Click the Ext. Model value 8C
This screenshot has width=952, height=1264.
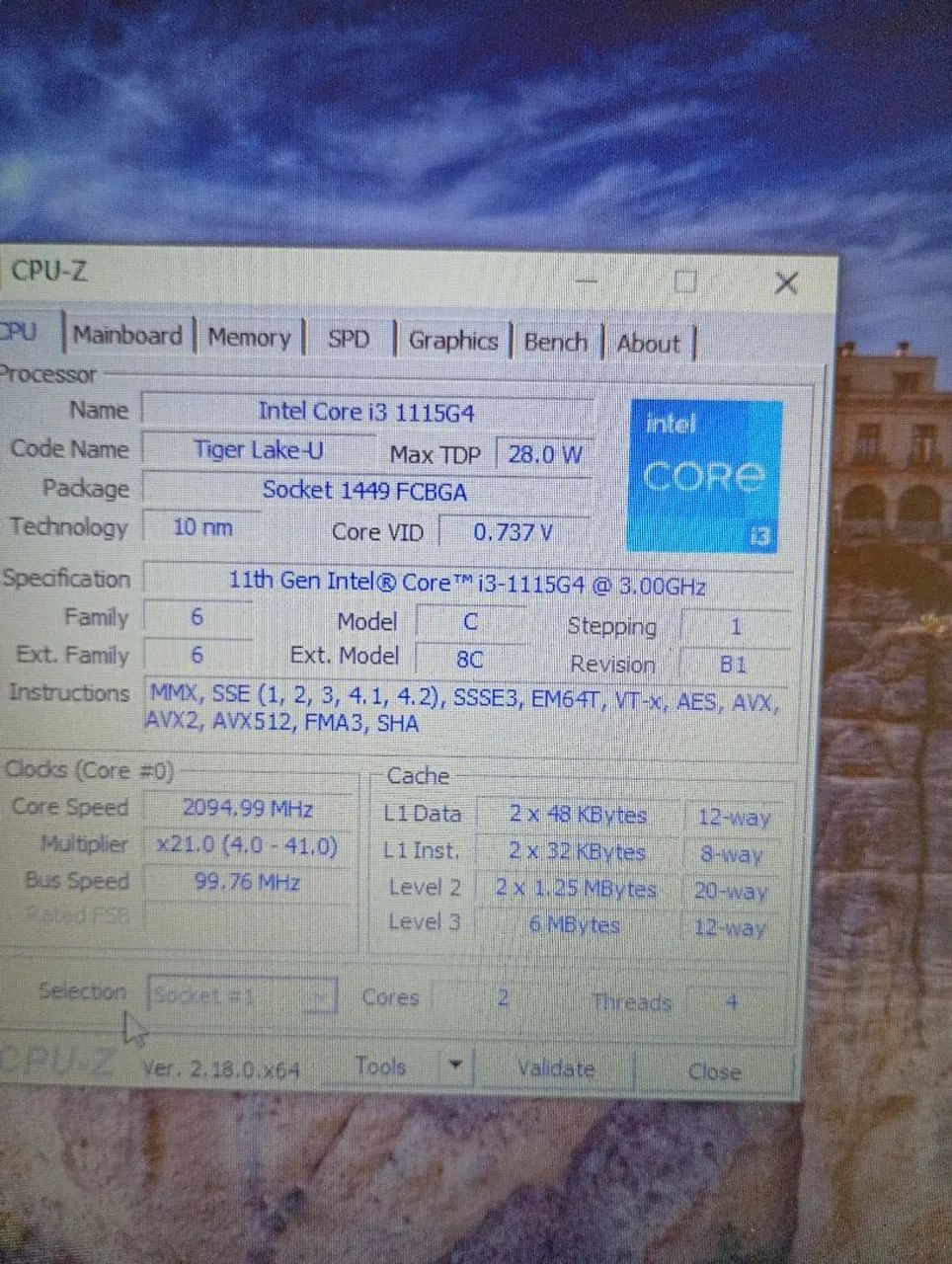(x=470, y=660)
